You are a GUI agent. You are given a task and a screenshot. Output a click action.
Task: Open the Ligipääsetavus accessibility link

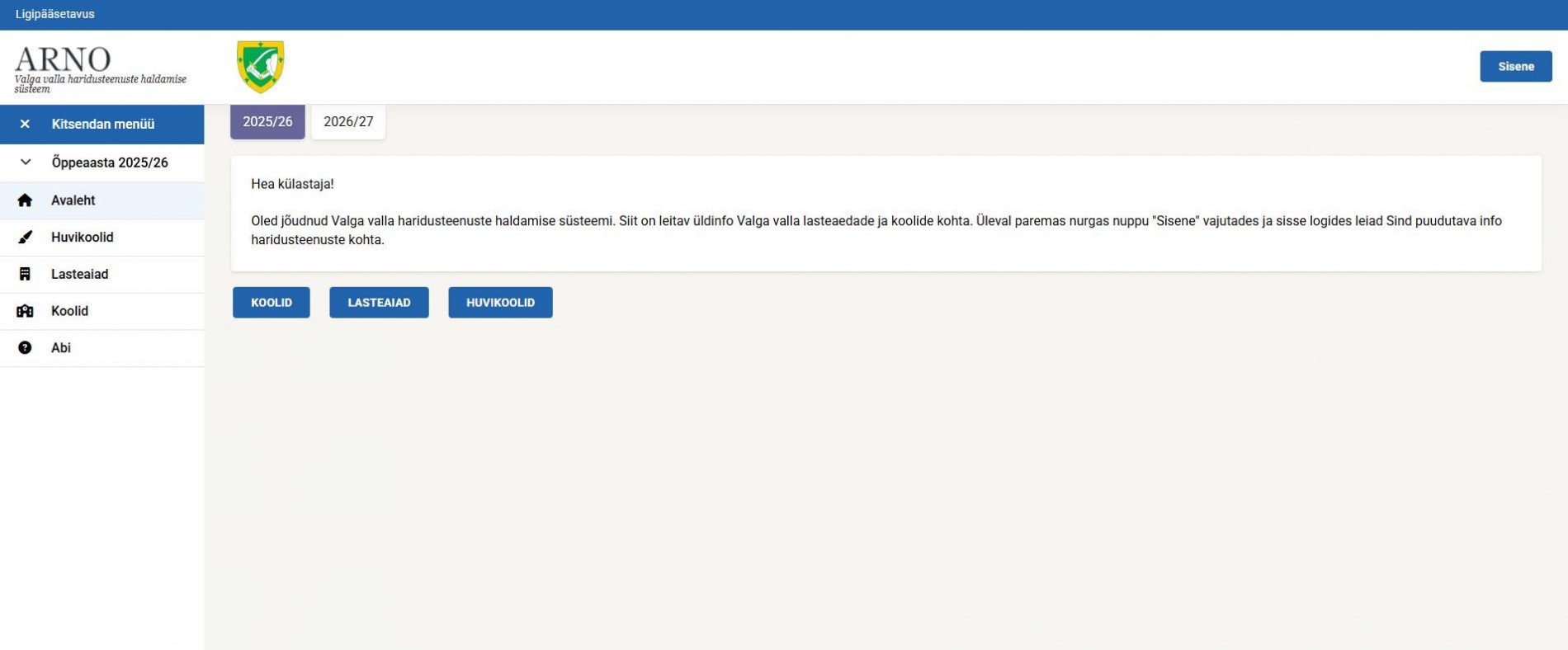(x=55, y=14)
